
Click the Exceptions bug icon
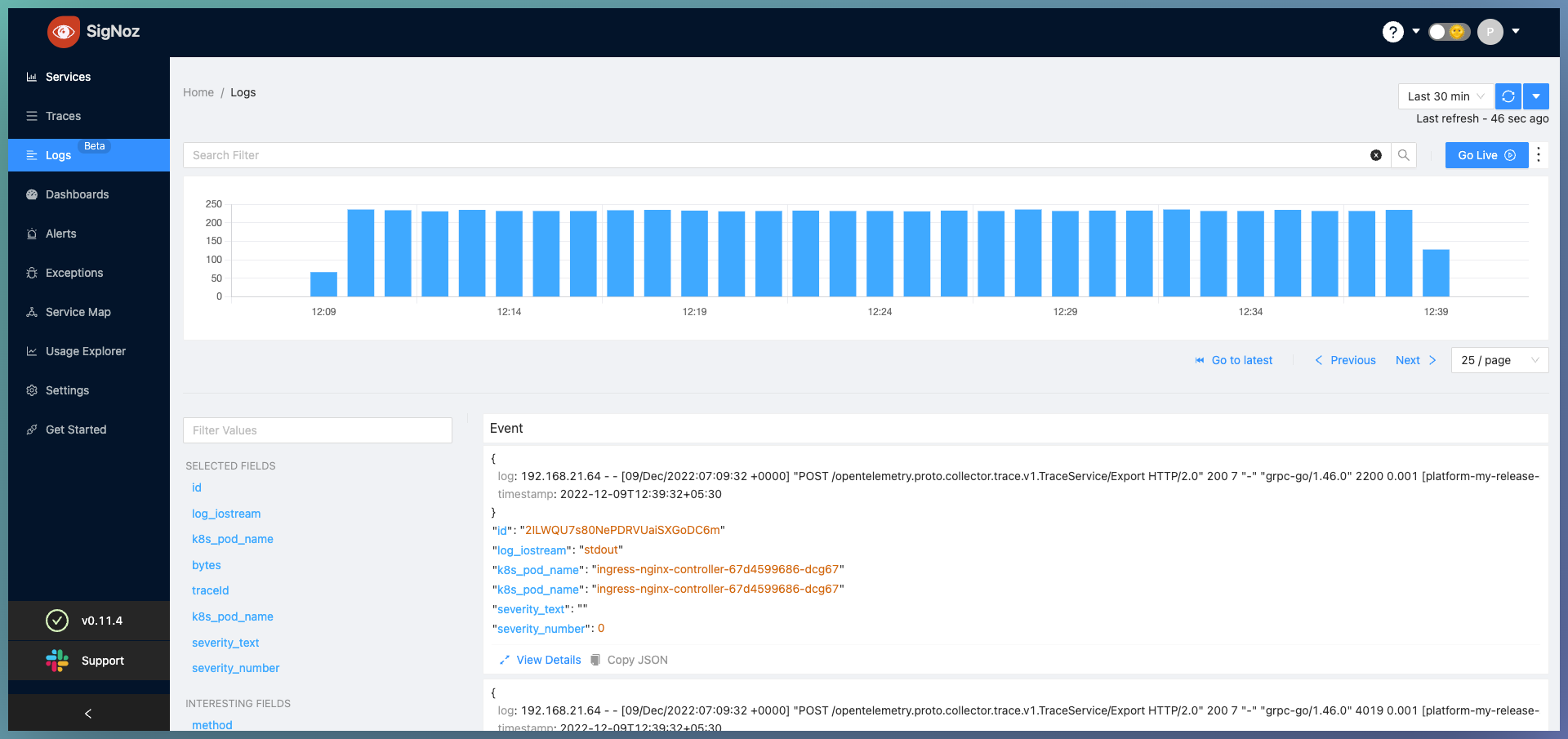(32, 273)
